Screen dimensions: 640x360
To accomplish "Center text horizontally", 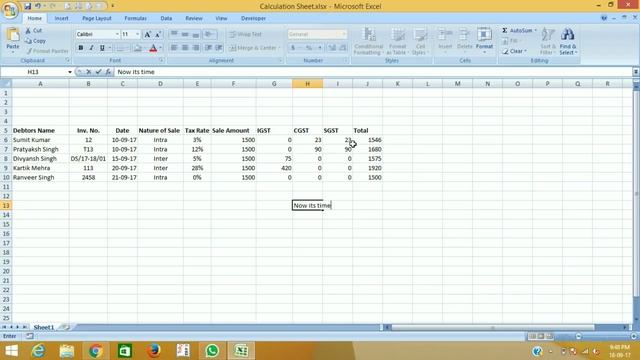I will point(185,48).
